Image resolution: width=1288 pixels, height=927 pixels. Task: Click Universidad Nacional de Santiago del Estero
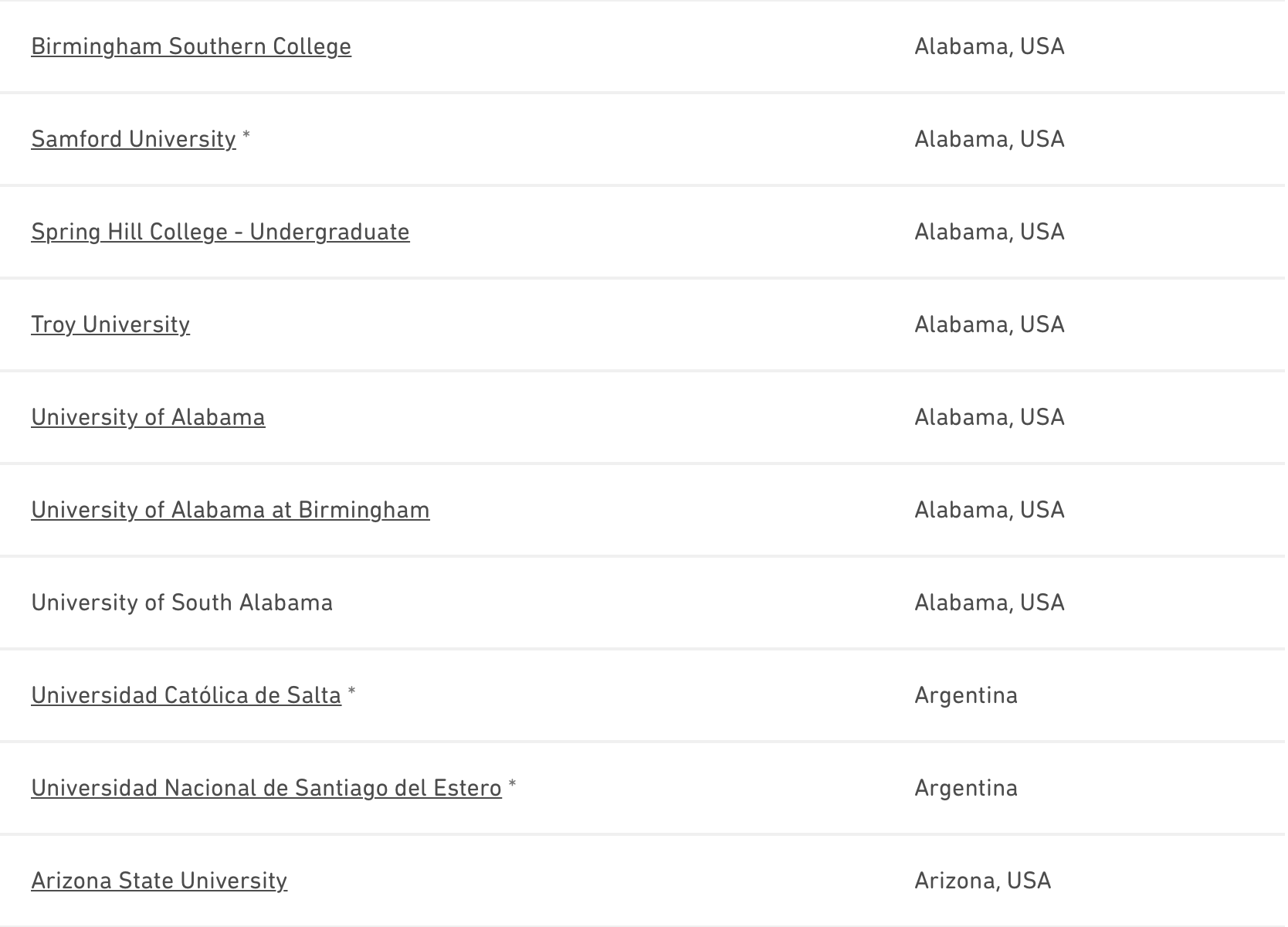266,788
